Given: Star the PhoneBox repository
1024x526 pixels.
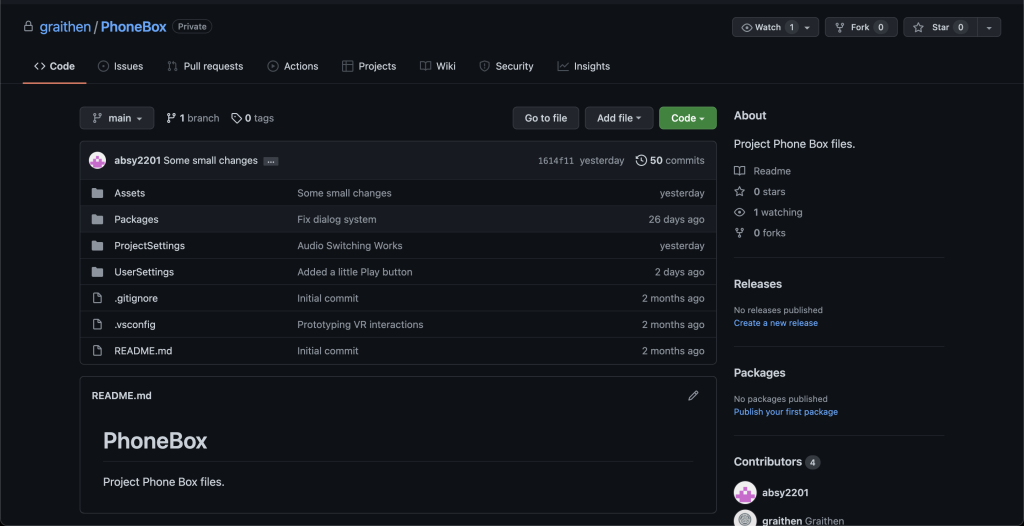Looking at the screenshot, I should pos(940,27).
